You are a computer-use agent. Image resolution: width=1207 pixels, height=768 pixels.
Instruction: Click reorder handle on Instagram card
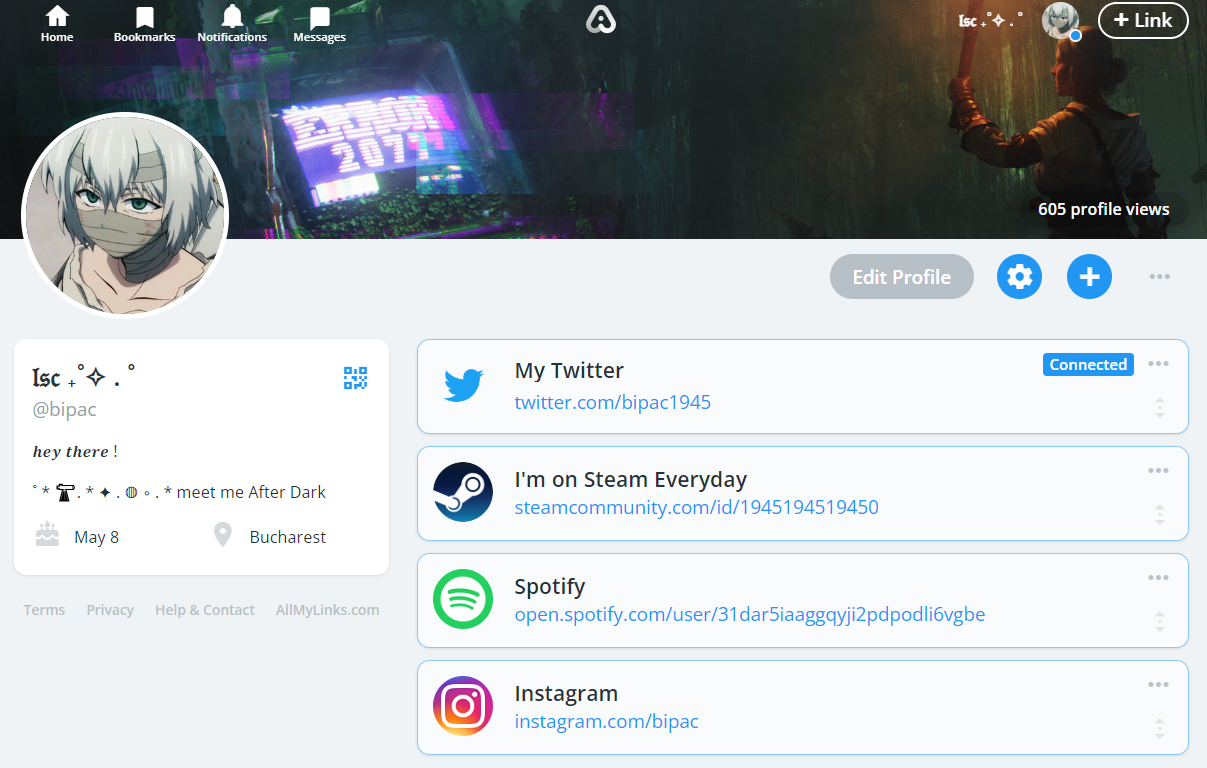[1159, 728]
